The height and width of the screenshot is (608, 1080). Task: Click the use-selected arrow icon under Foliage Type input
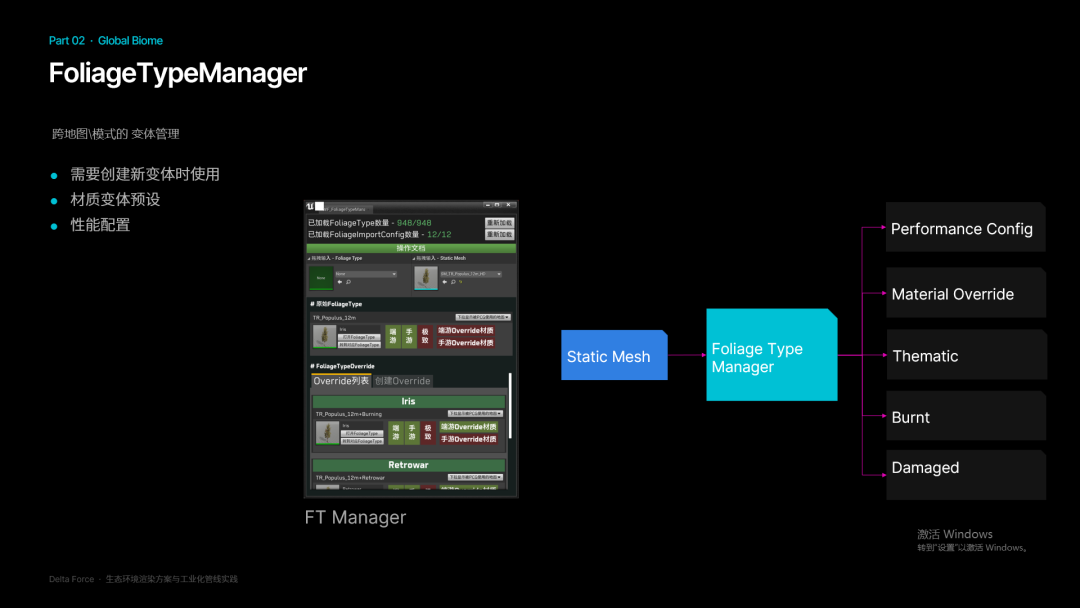(x=340, y=282)
